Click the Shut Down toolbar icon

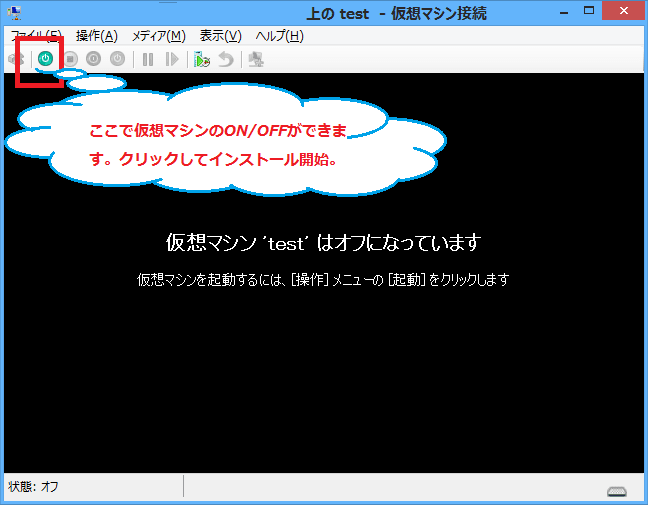(x=94, y=59)
